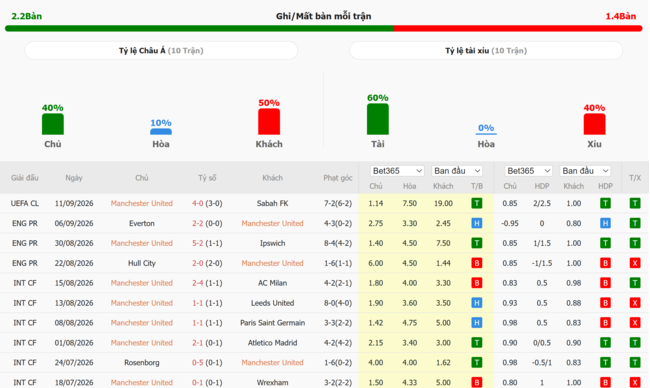Click blue H badge in Everton HDP column
The width and height of the screenshot is (650, 388).
(605, 223)
